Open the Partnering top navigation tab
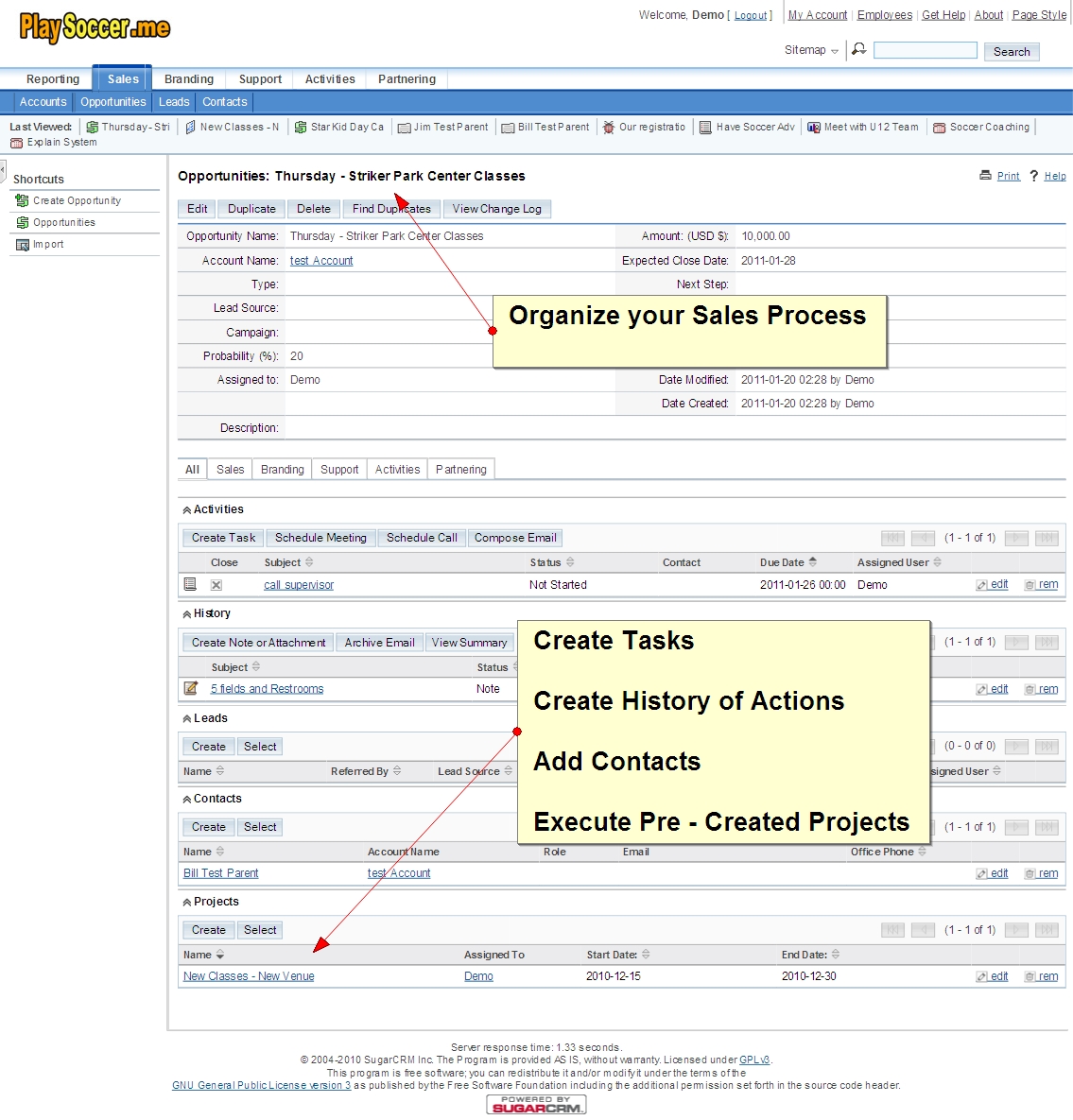1073x1120 pixels. (x=407, y=79)
